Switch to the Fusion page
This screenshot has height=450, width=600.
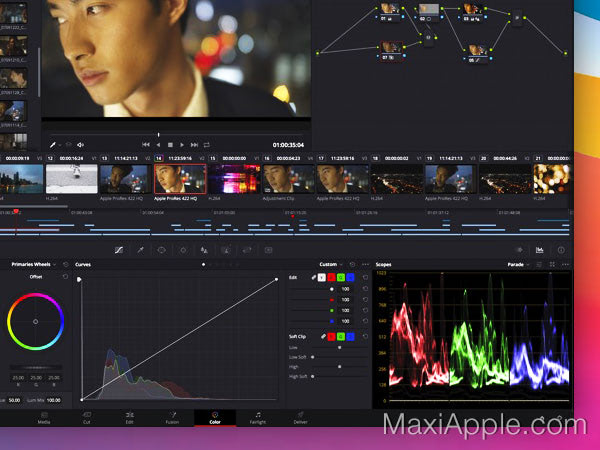(172, 418)
